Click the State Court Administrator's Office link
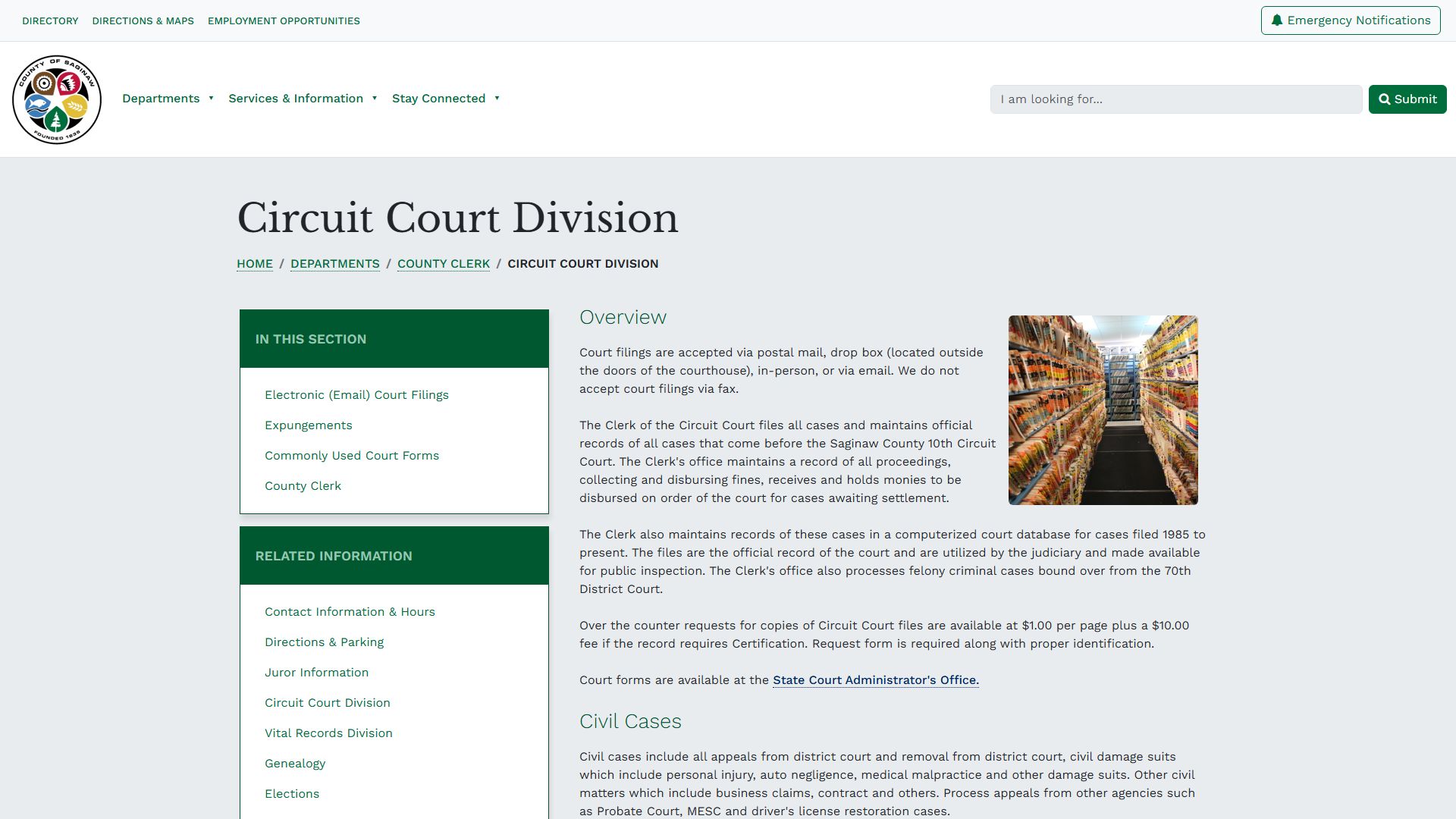 click(875, 680)
